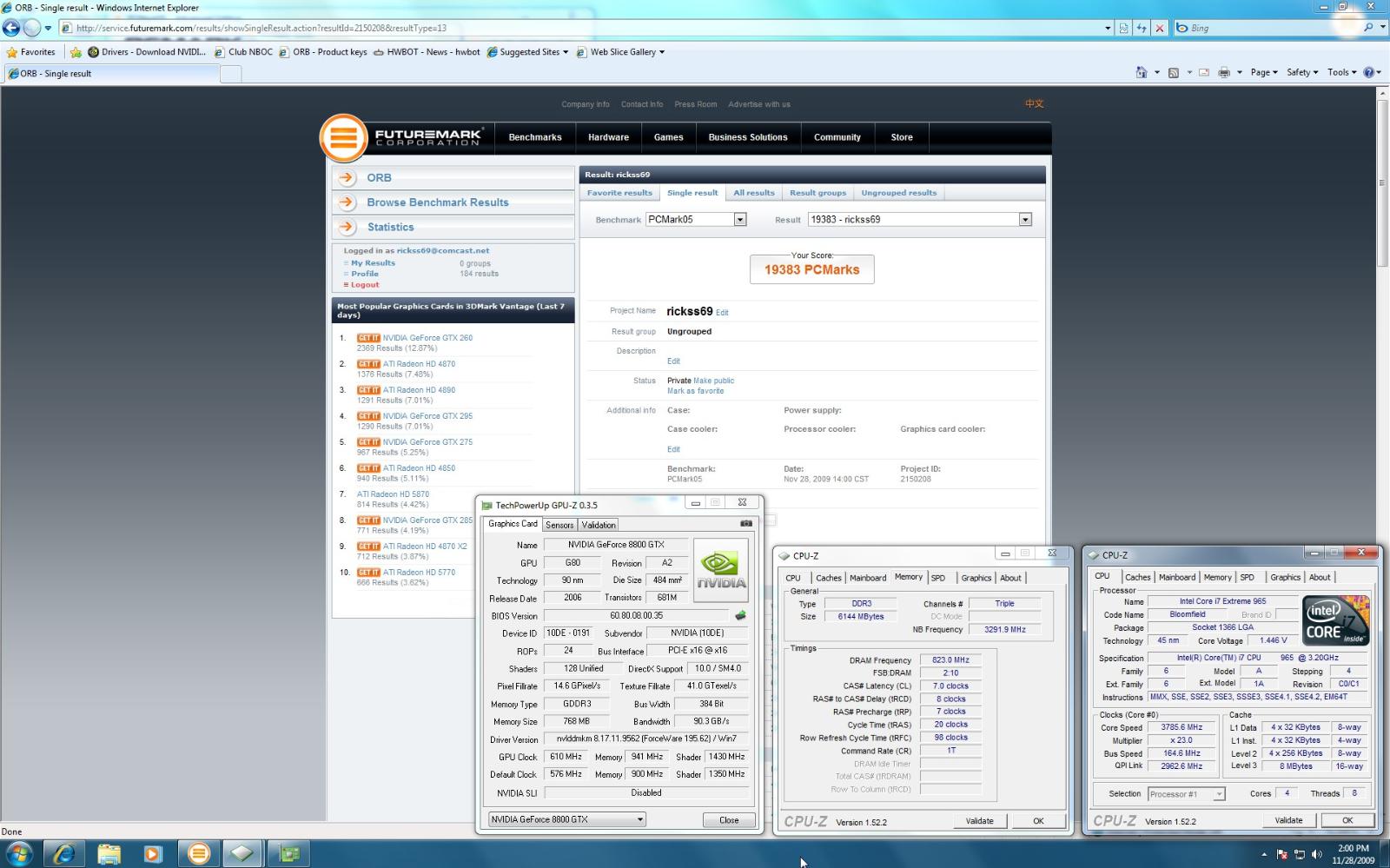Open the CPU-Z Processor #1 selection dropdown
The image size is (1390, 868).
(x=1186, y=794)
